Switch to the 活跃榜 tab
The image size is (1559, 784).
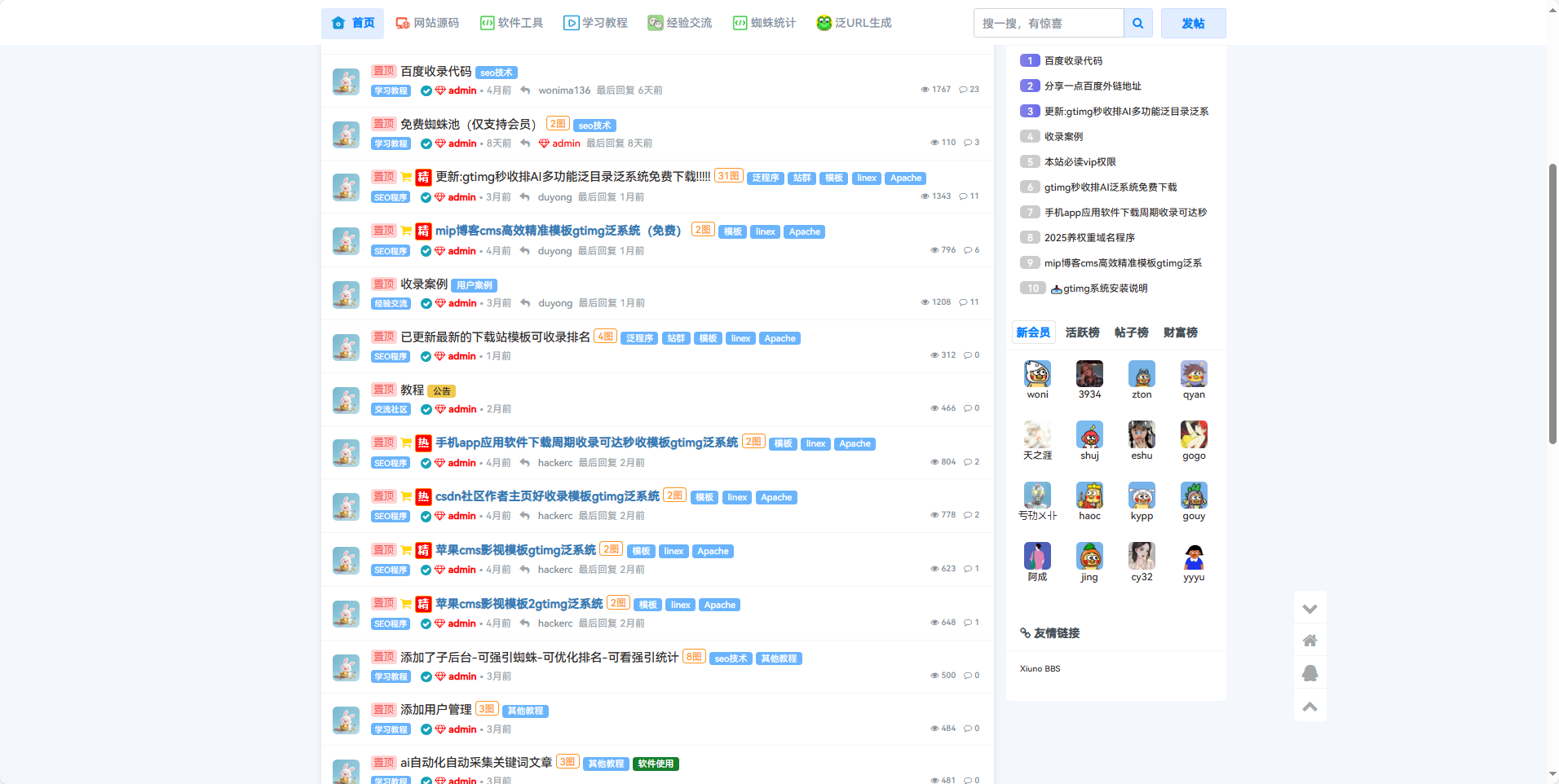[x=1082, y=333]
